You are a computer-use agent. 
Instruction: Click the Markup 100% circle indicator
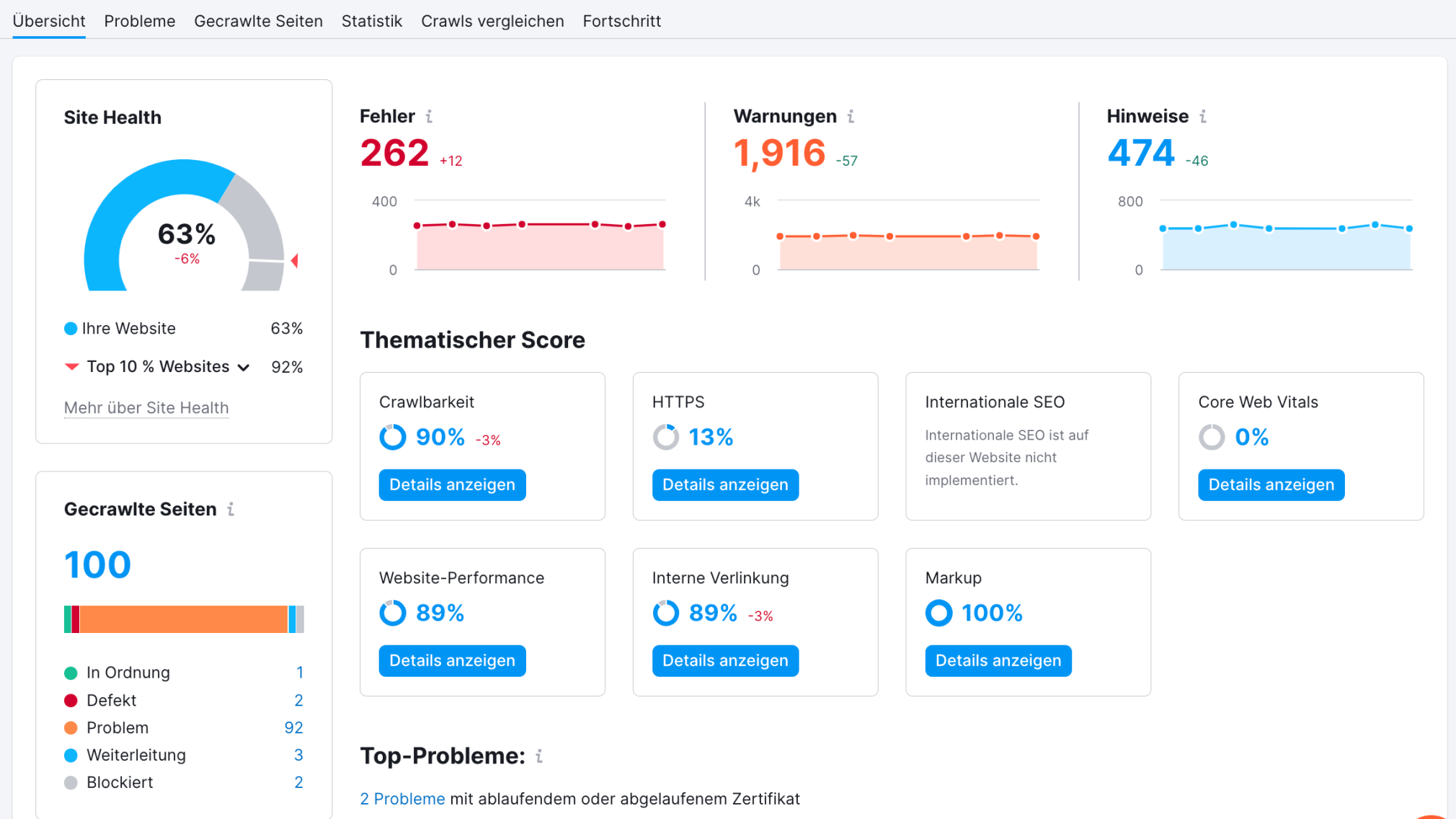click(938, 613)
